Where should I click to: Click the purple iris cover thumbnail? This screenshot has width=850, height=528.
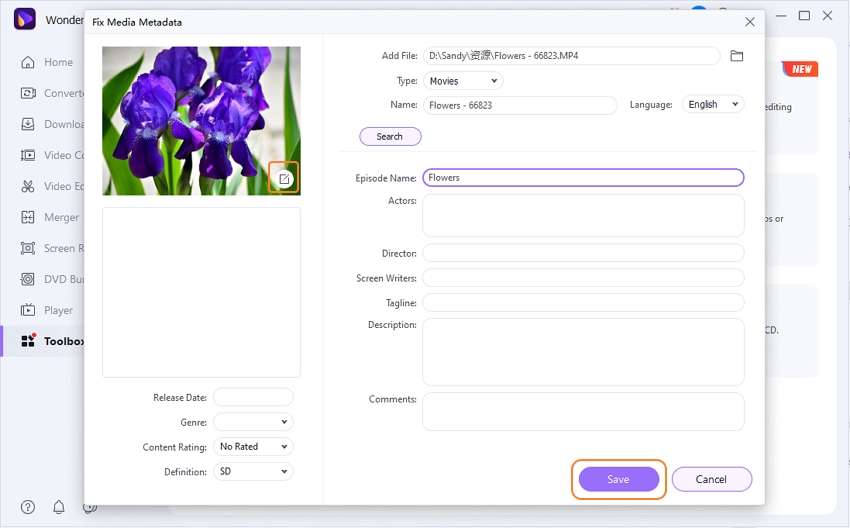[201, 121]
